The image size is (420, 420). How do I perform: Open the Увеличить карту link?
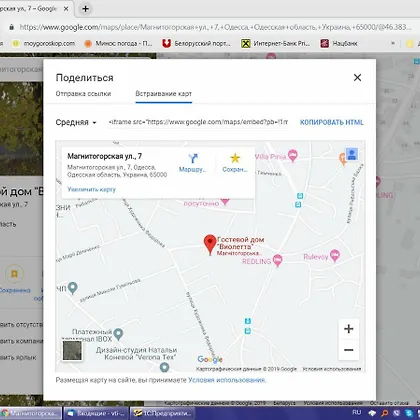[x=91, y=189]
